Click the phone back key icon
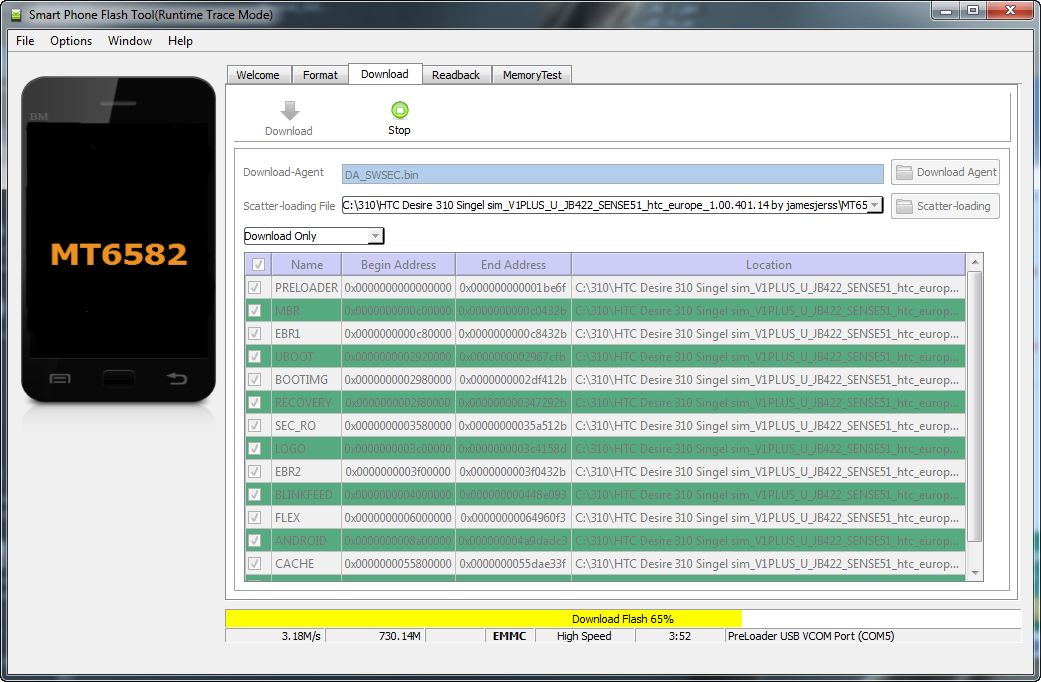 [177, 379]
